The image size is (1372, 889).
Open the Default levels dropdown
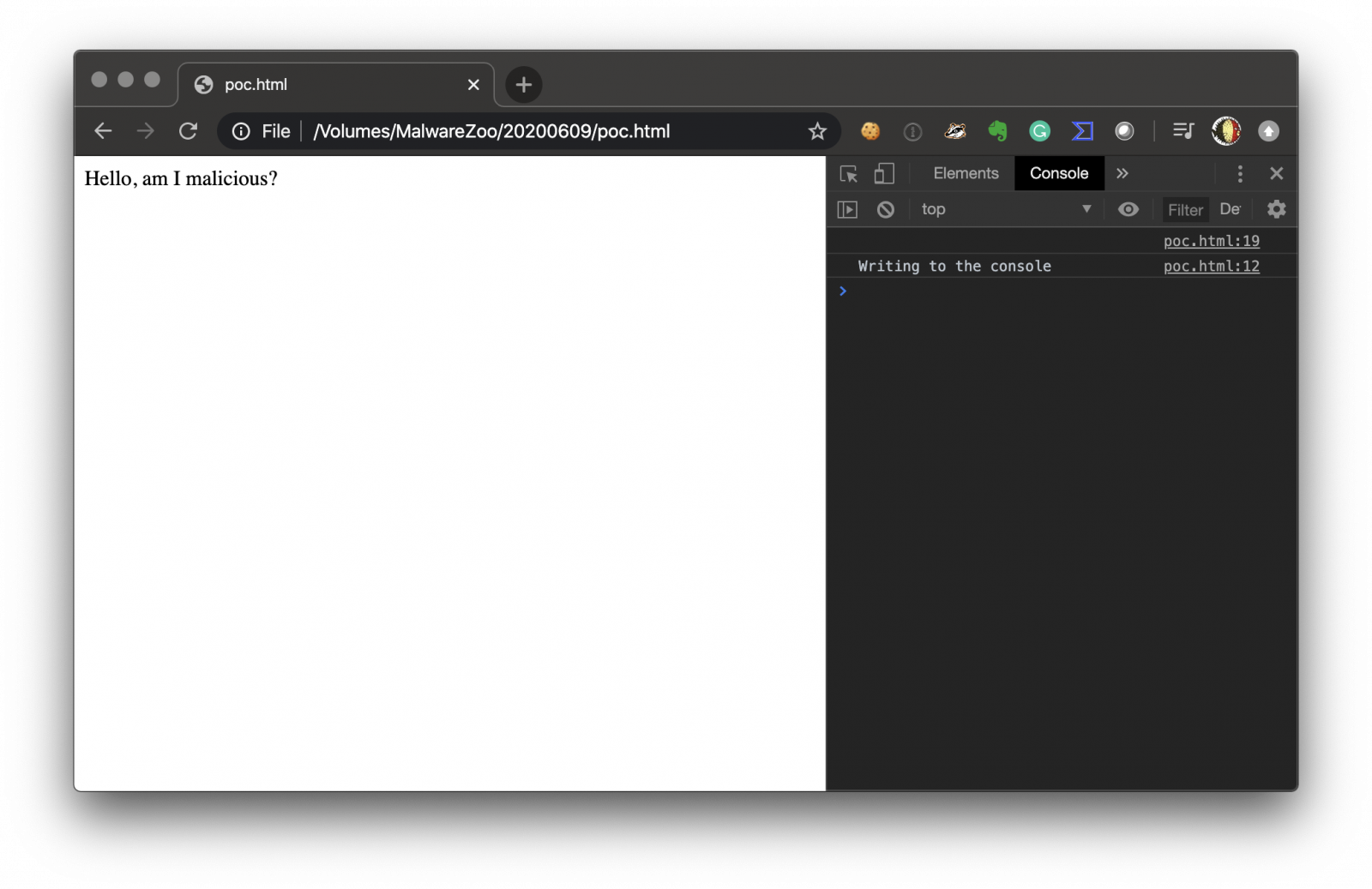pyautogui.click(x=1231, y=209)
